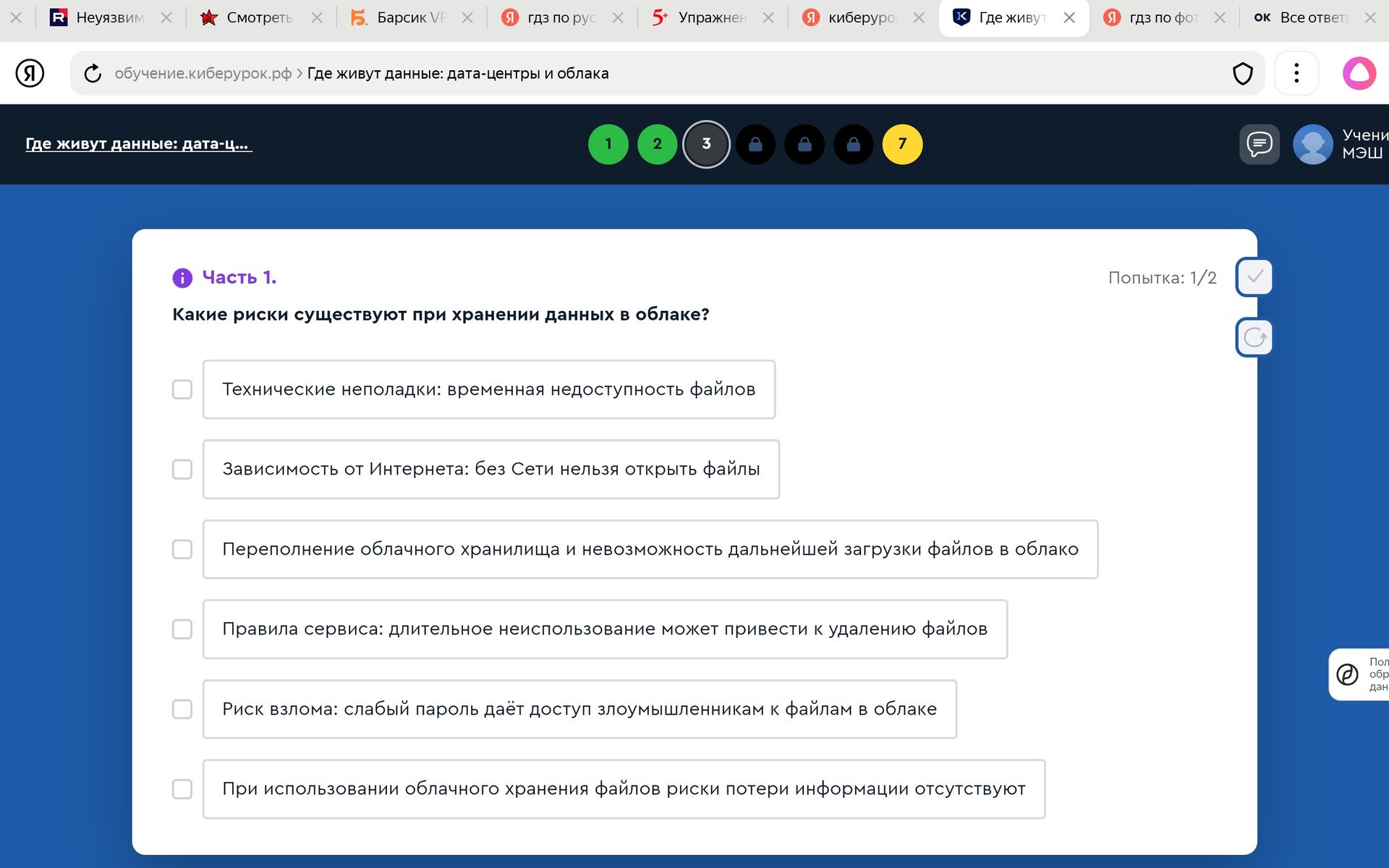Screen dimensions: 1389x868
Task: Select answer text Технические неполадки: временная недоступность файлов
Action: [x=489, y=389]
